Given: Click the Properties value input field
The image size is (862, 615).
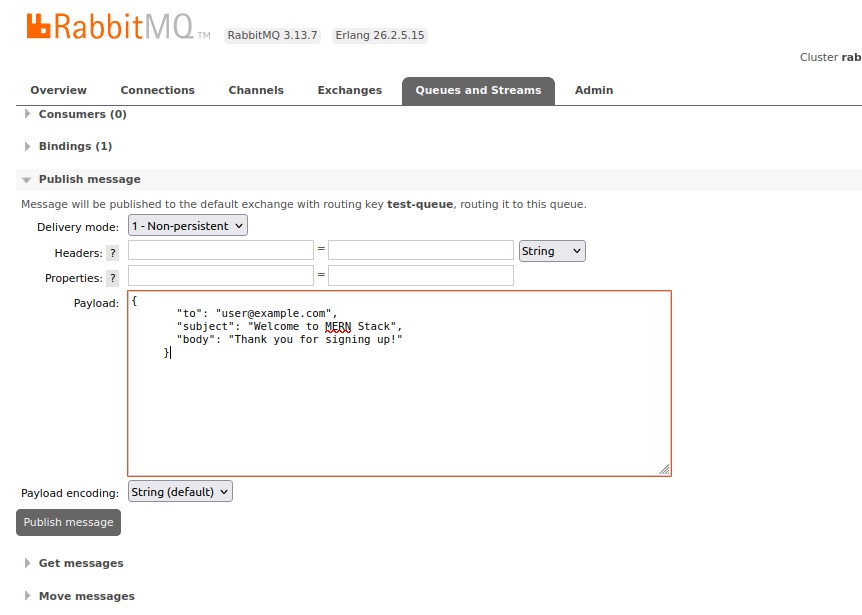Looking at the screenshot, I should click(420, 275).
